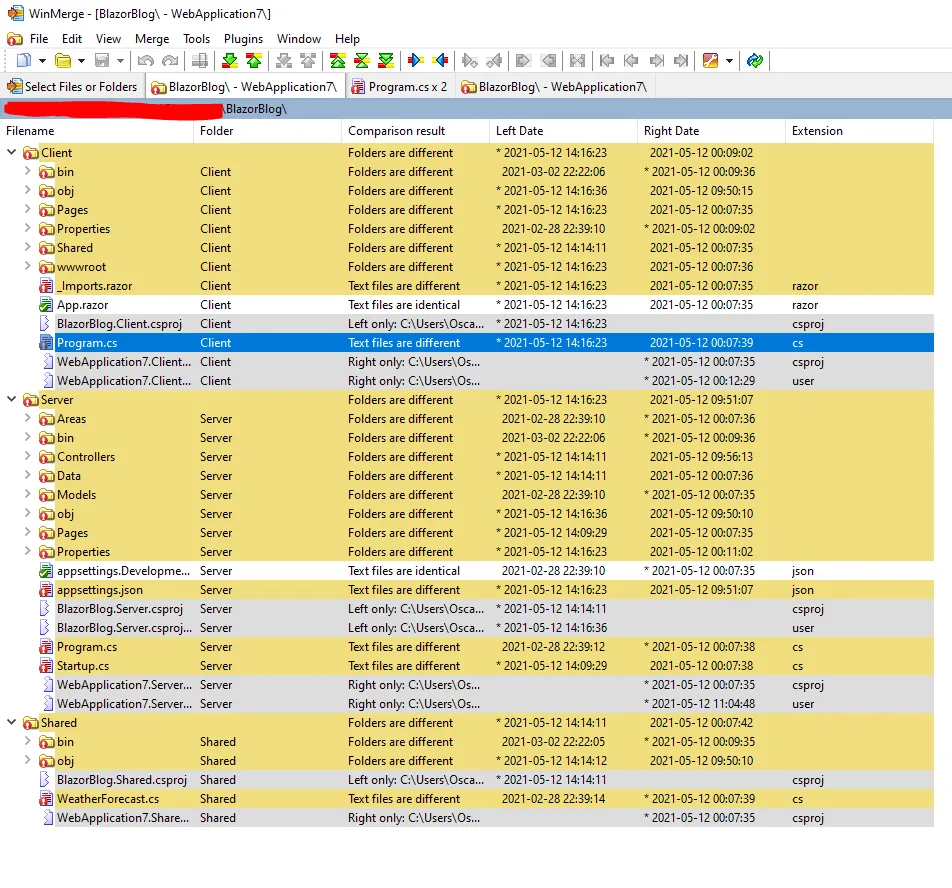Open the Help menu
The image size is (952, 888).
click(x=347, y=39)
